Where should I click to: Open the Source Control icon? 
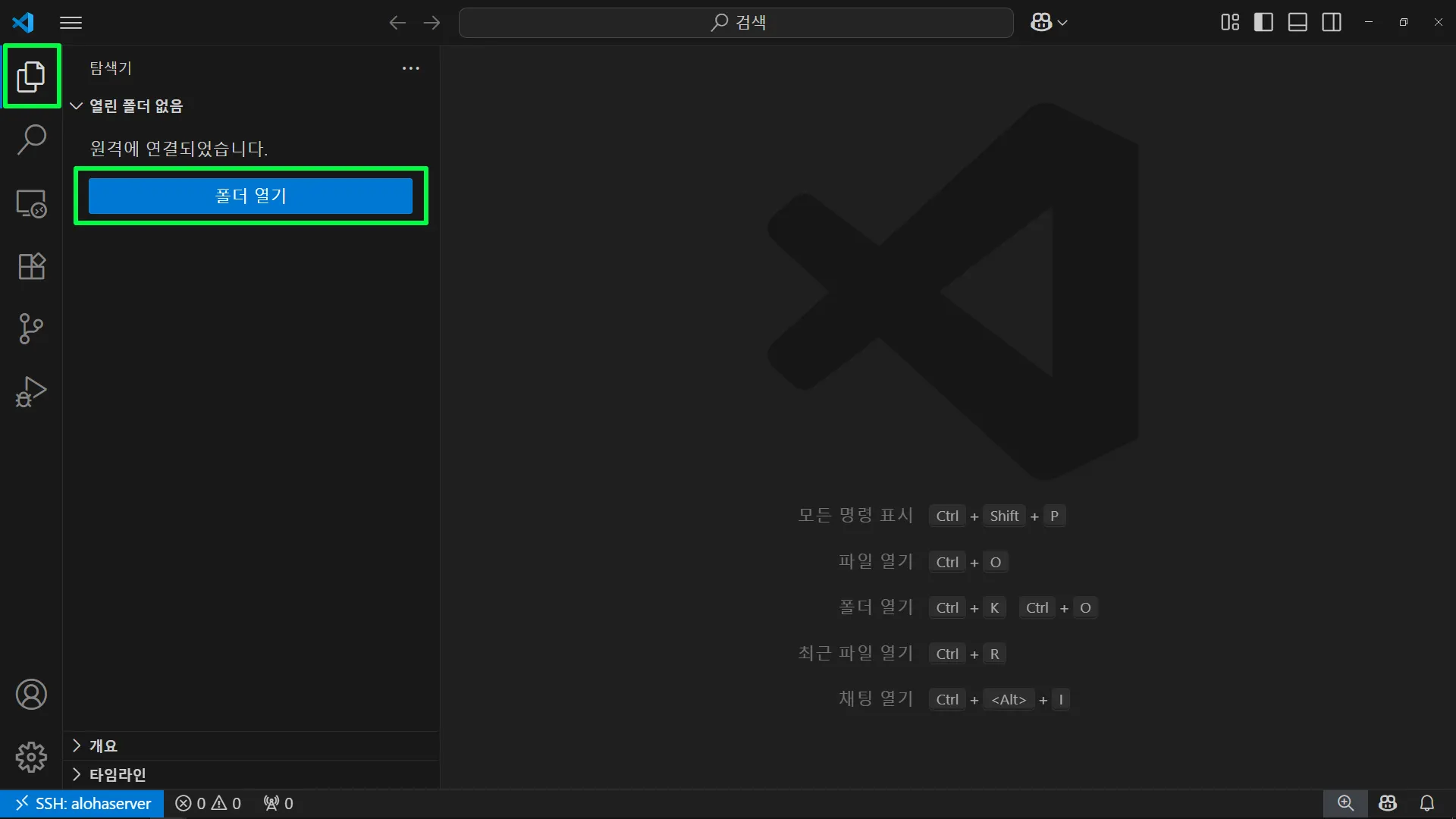pyautogui.click(x=31, y=329)
